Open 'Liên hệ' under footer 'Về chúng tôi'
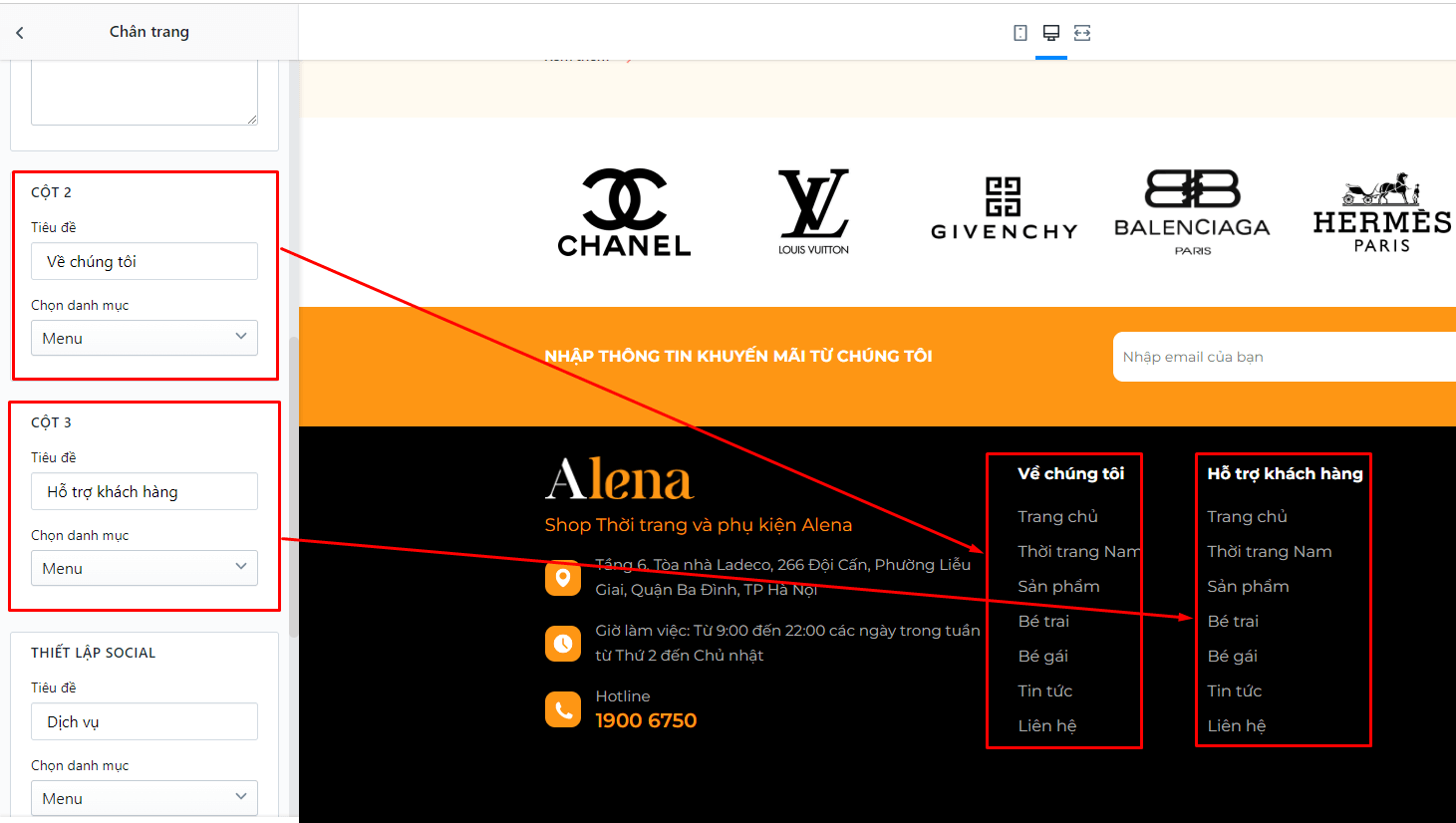This screenshot has width=1456, height=823. (1046, 725)
